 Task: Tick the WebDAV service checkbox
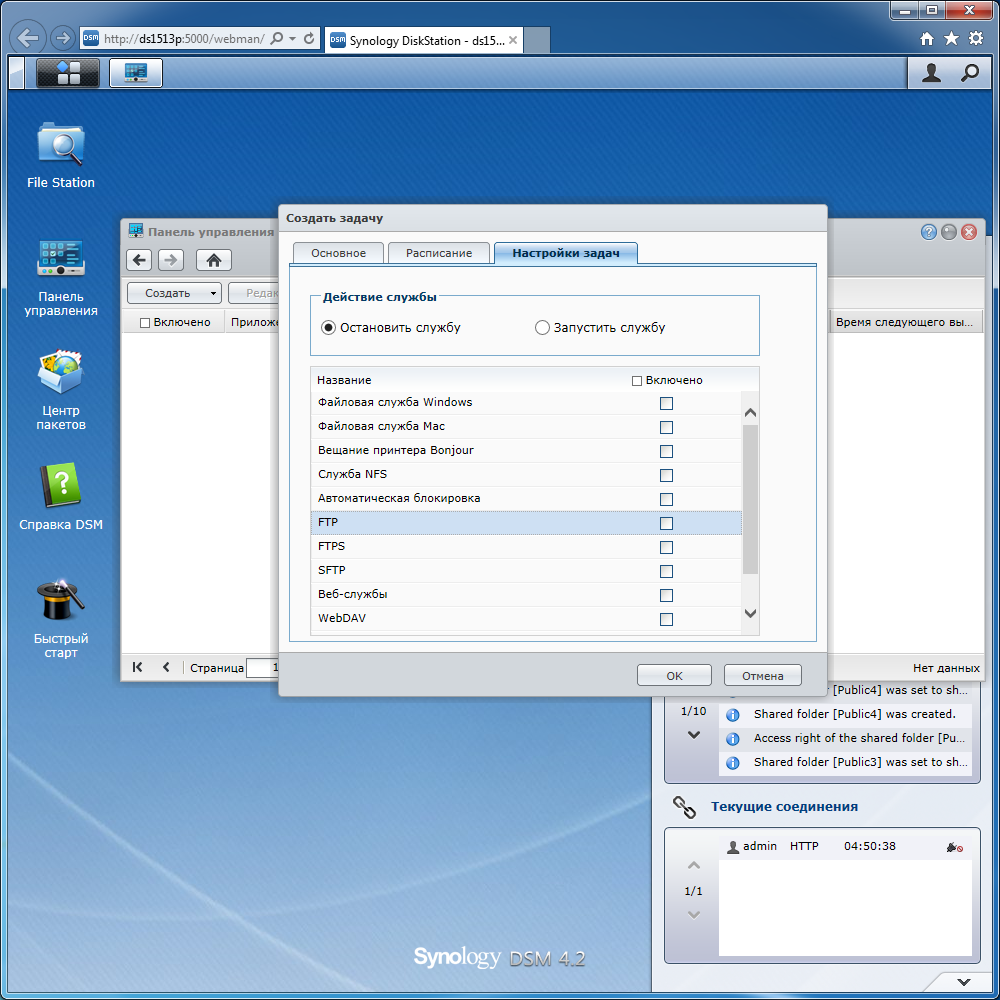point(666,619)
